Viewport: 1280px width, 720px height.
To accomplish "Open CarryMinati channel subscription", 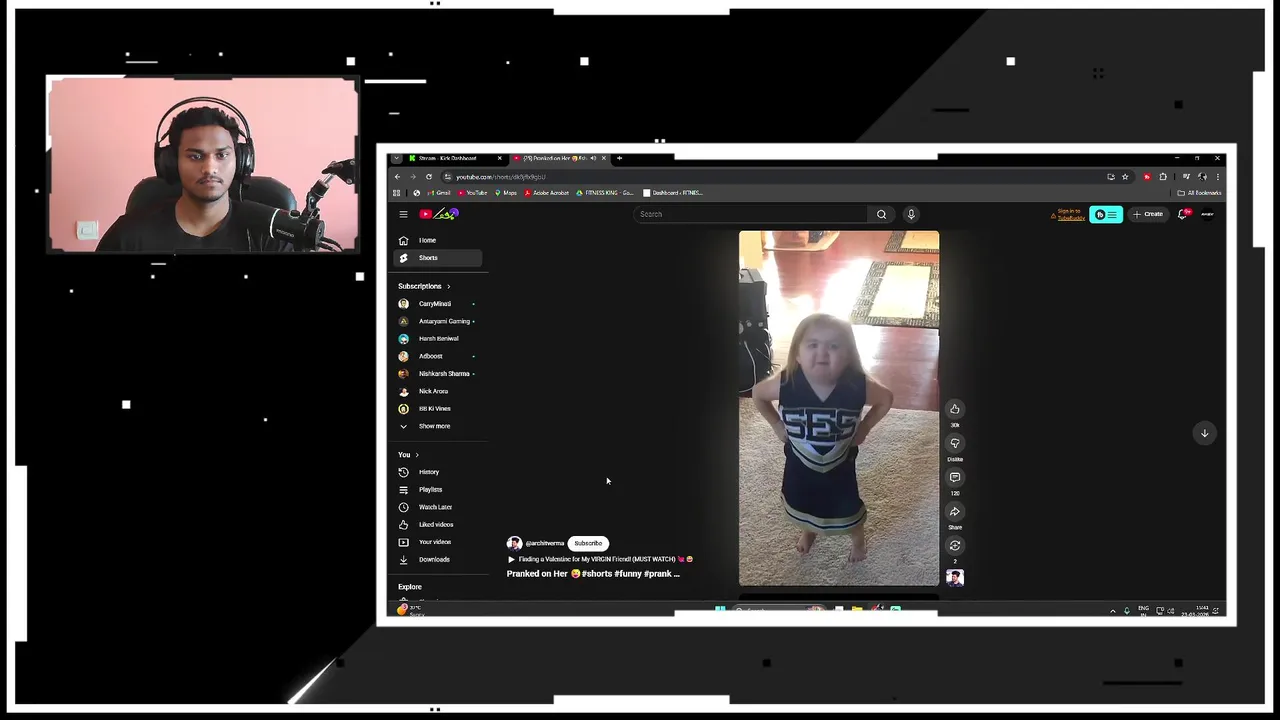I will [438, 304].
